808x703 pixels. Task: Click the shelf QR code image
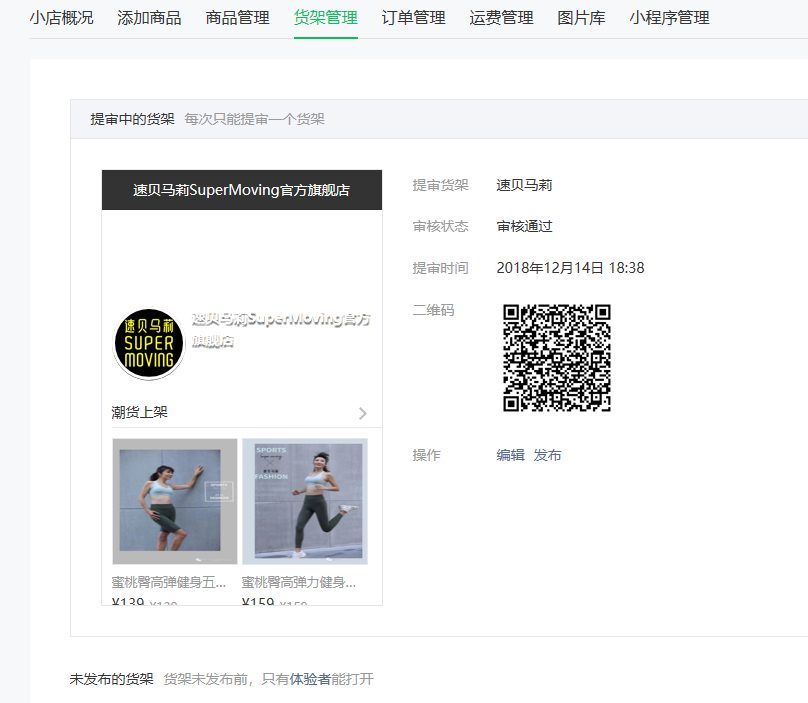coord(557,358)
